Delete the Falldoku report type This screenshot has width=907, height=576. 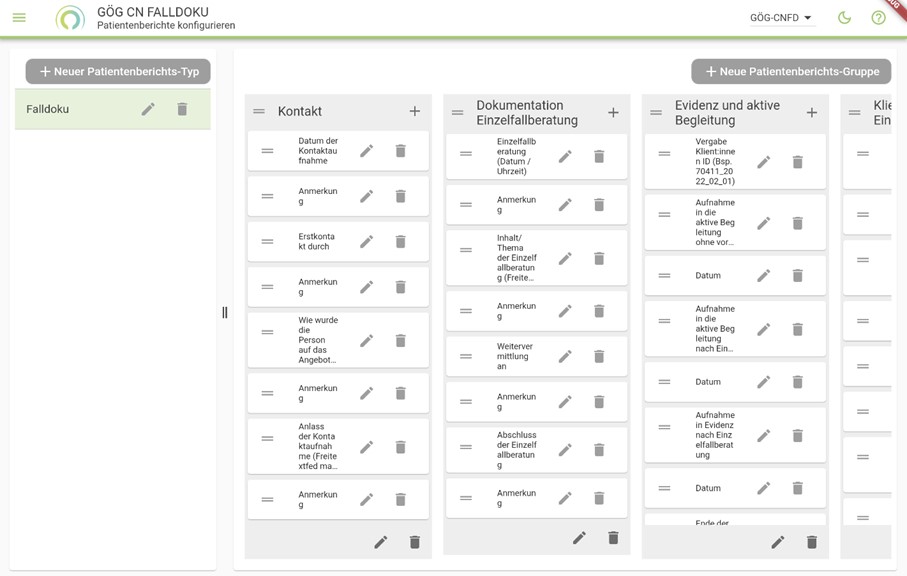click(182, 109)
